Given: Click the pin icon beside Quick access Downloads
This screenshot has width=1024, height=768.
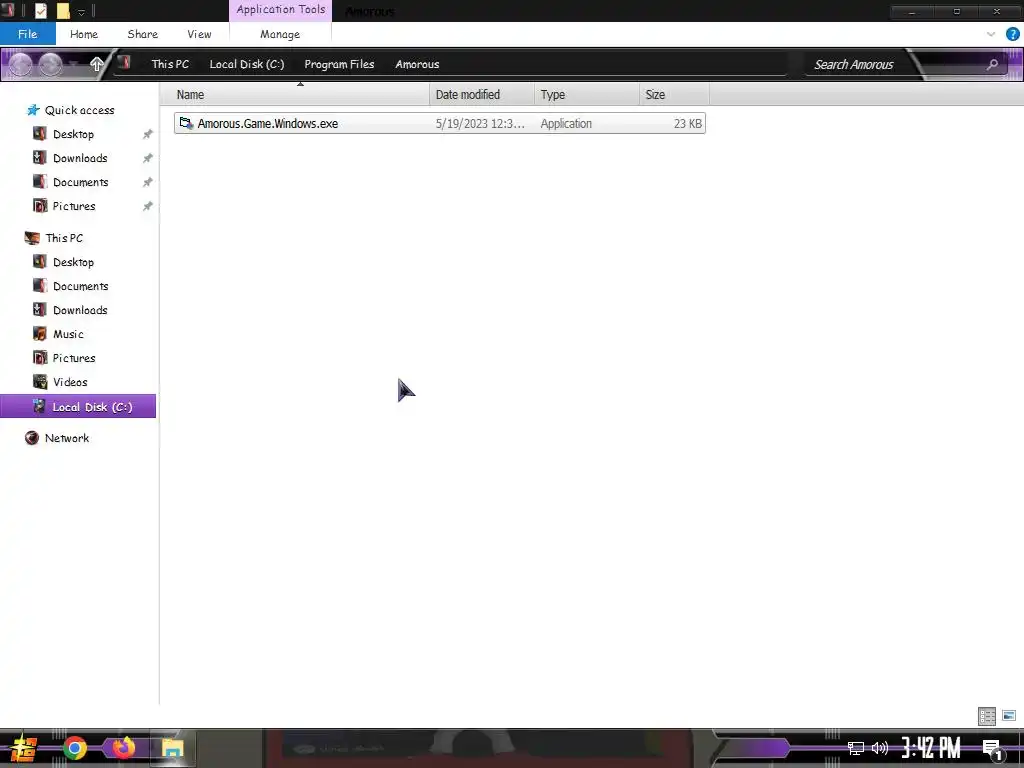Looking at the screenshot, I should pyautogui.click(x=148, y=158).
